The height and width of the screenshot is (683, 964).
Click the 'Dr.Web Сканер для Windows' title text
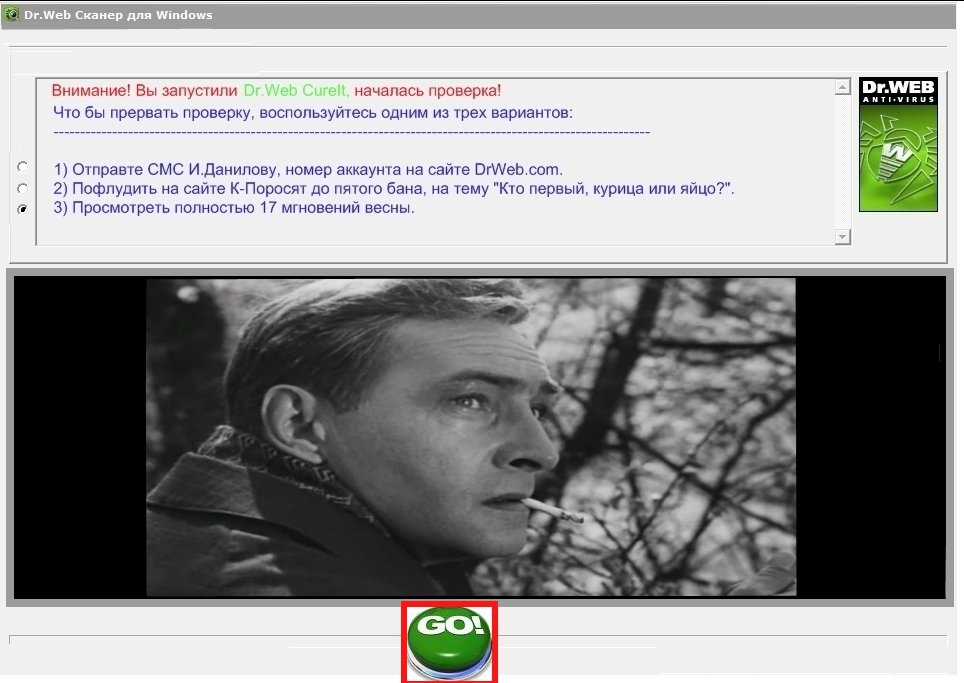[x=118, y=15]
